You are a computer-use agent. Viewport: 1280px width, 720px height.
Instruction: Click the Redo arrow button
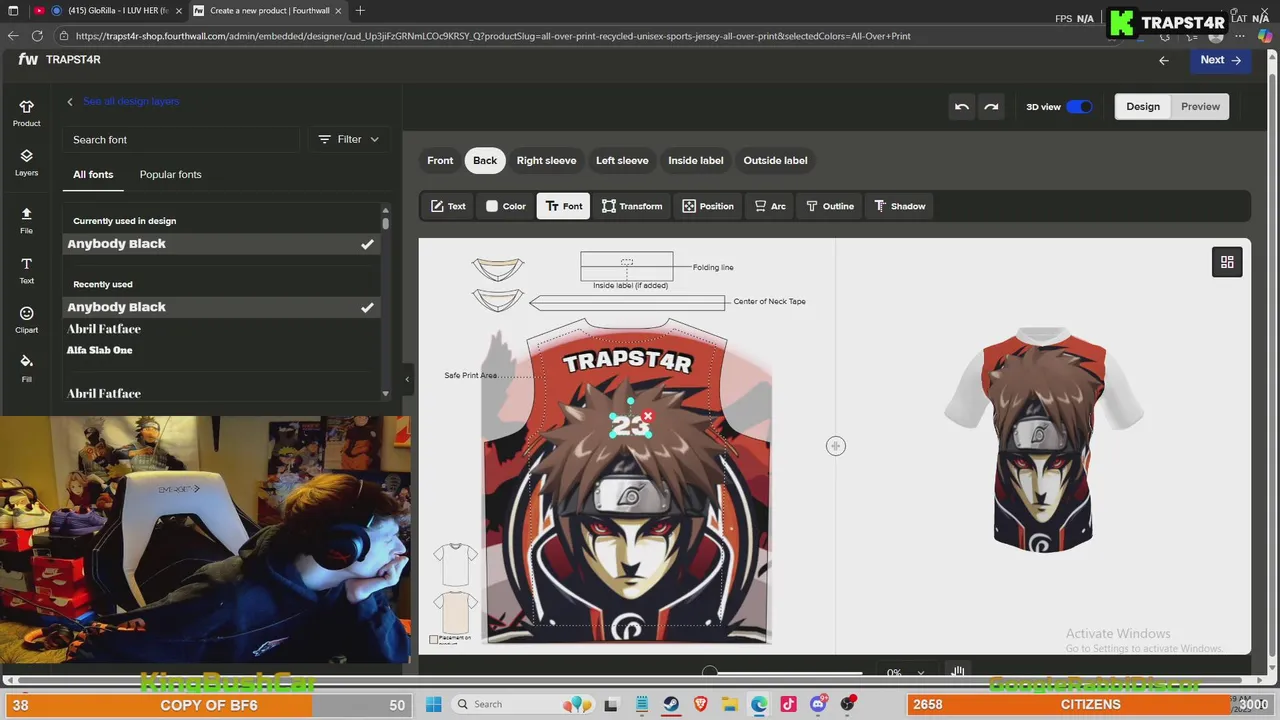[x=991, y=107]
